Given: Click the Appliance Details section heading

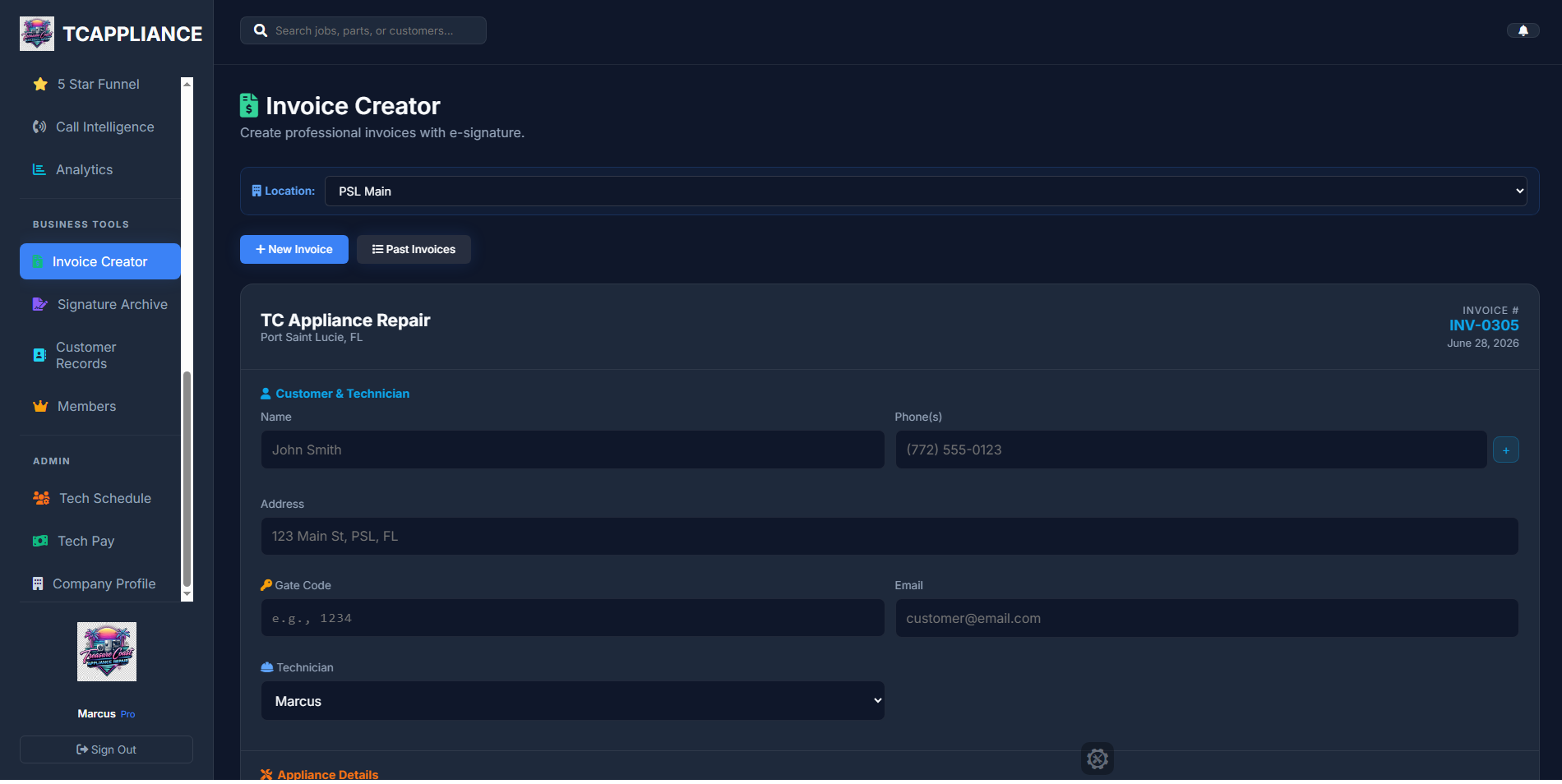Looking at the screenshot, I should [x=327, y=774].
